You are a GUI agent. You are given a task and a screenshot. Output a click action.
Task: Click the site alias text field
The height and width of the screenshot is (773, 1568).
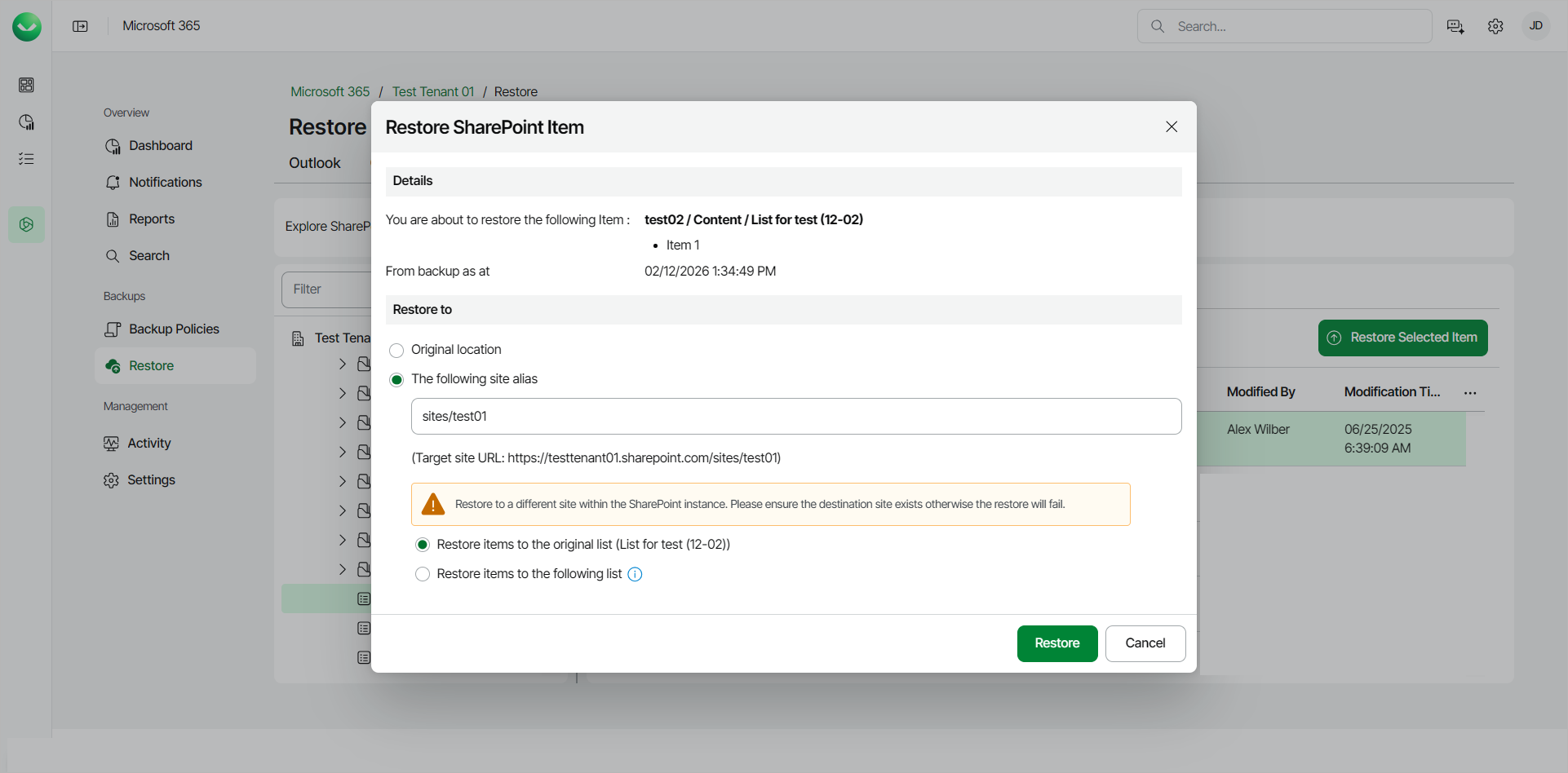pos(795,416)
